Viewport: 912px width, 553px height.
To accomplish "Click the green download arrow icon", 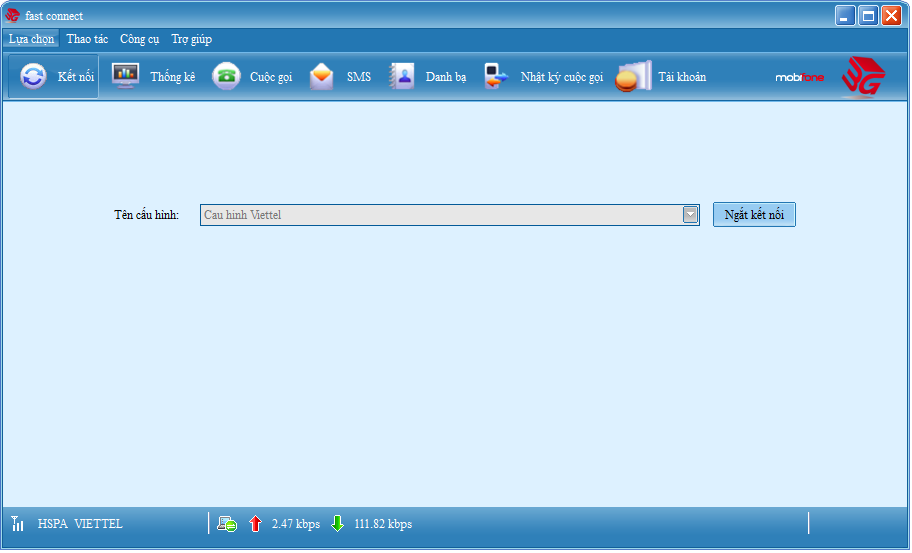I will click(337, 524).
